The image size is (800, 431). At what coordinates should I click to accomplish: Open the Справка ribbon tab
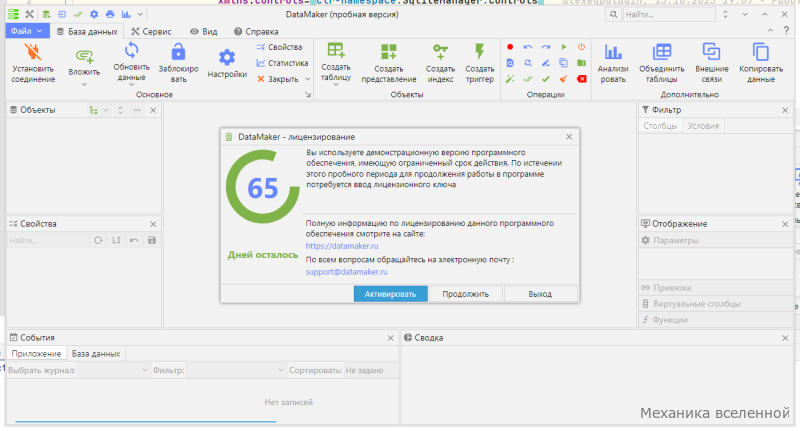pyautogui.click(x=256, y=32)
